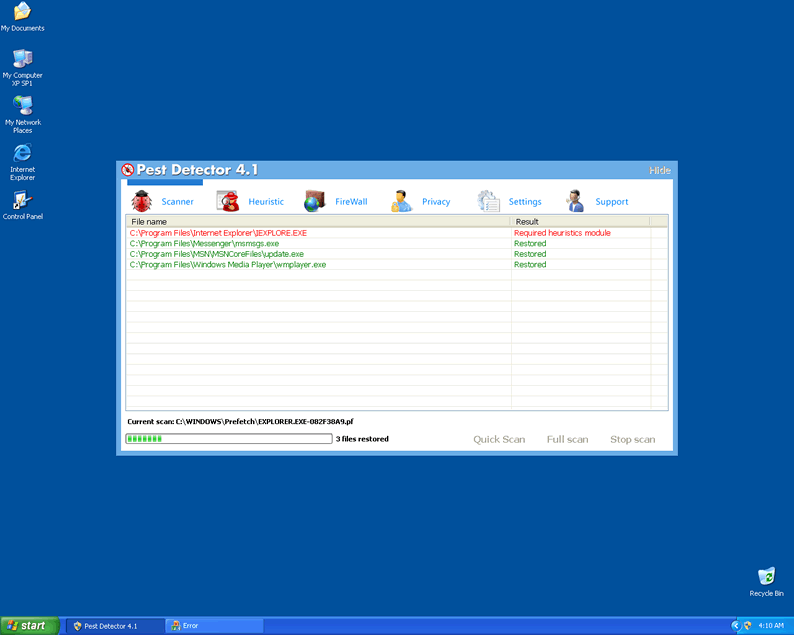The height and width of the screenshot is (635, 794).
Task: Click the My Computer desktop icon
Action: 22,59
